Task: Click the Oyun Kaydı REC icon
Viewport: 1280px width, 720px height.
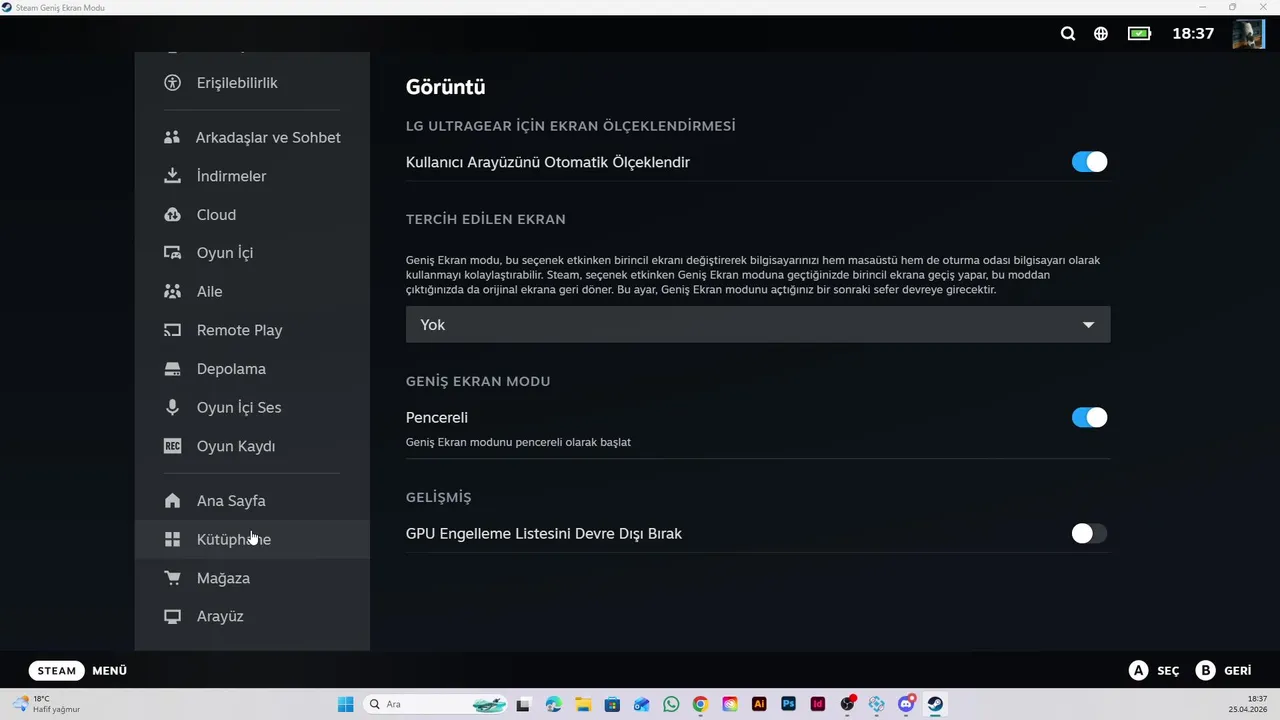Action: [172, 446]
